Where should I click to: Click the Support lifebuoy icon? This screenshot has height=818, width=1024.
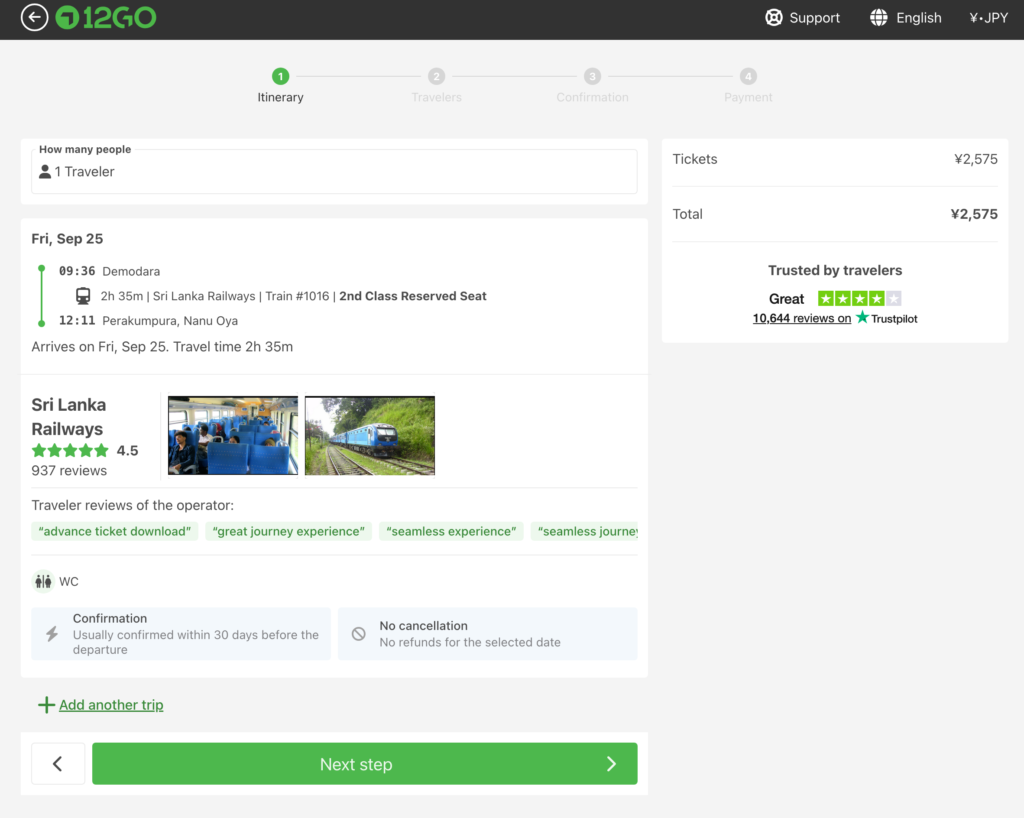click(x=773, y=18)
